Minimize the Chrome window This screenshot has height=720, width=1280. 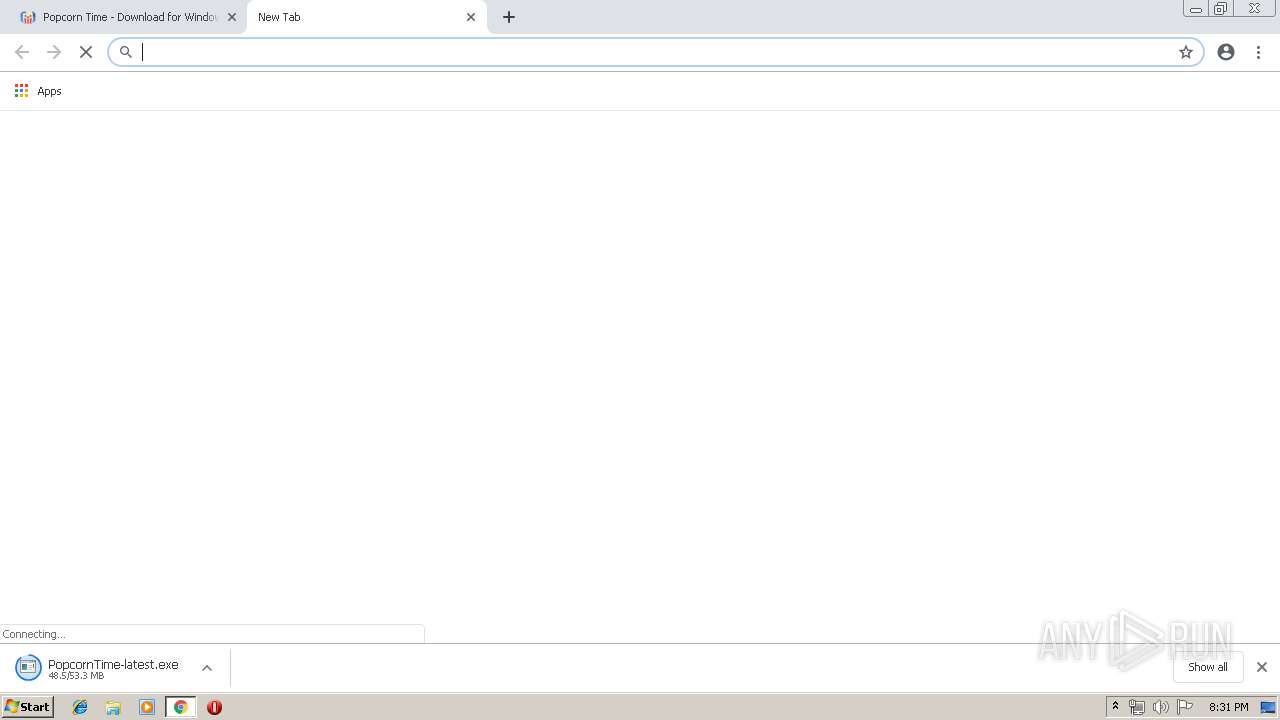(x=1196, y=9)
